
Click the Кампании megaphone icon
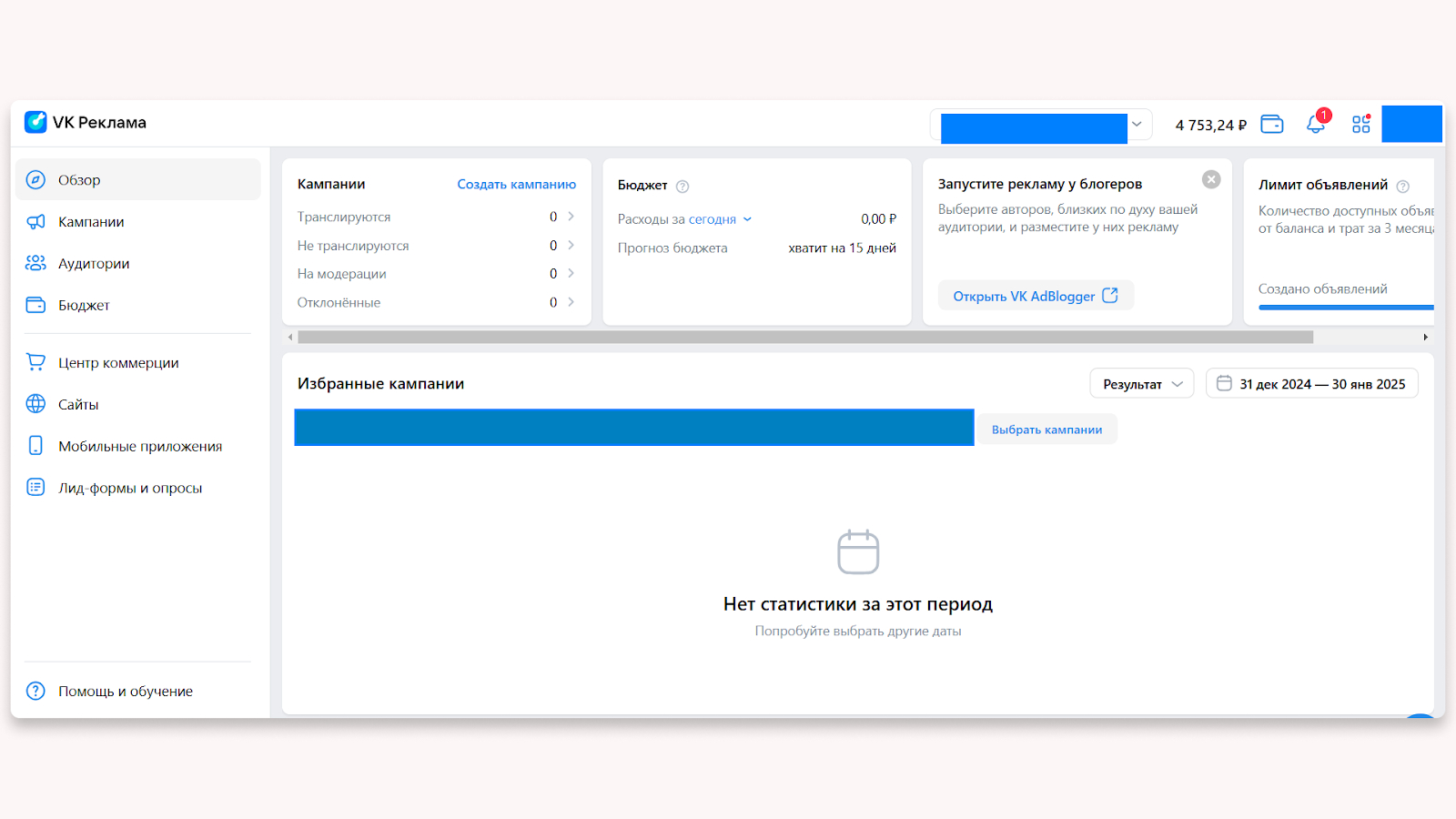[35, 221]
